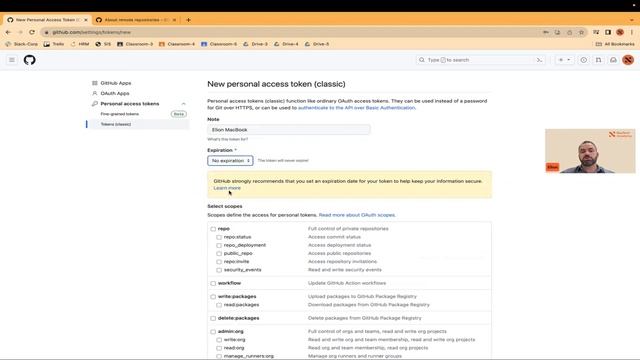Open Chrome profile avatar in toolbar
Screen dimensions: 640x360
click(x=620, y=32)
